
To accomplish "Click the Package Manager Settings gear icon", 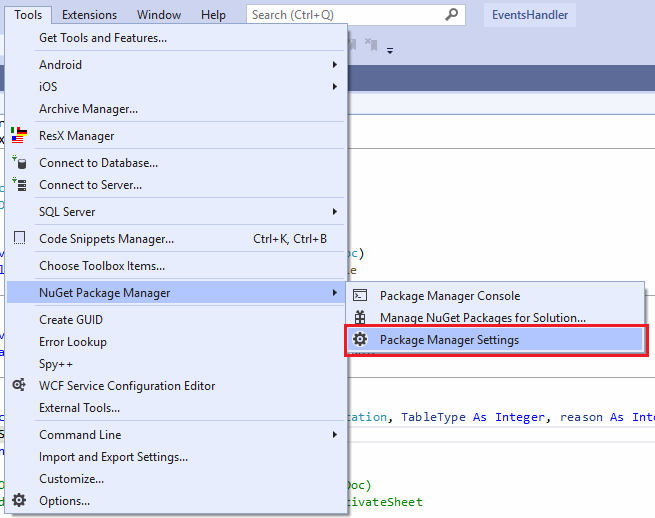I will click(360, 339).
